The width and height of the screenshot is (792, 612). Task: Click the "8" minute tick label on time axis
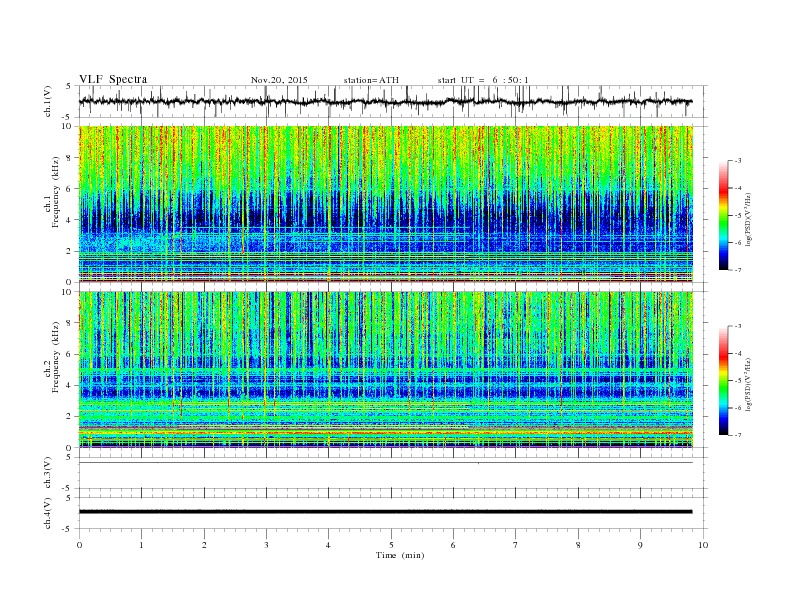[x=578, y=545]
